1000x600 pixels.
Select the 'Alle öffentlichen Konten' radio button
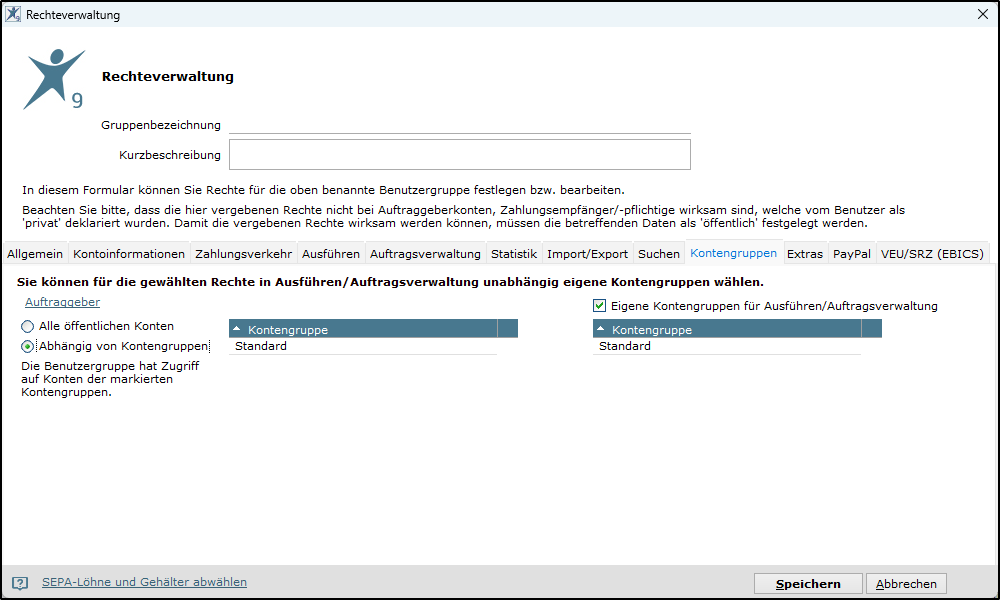point(27,326)
